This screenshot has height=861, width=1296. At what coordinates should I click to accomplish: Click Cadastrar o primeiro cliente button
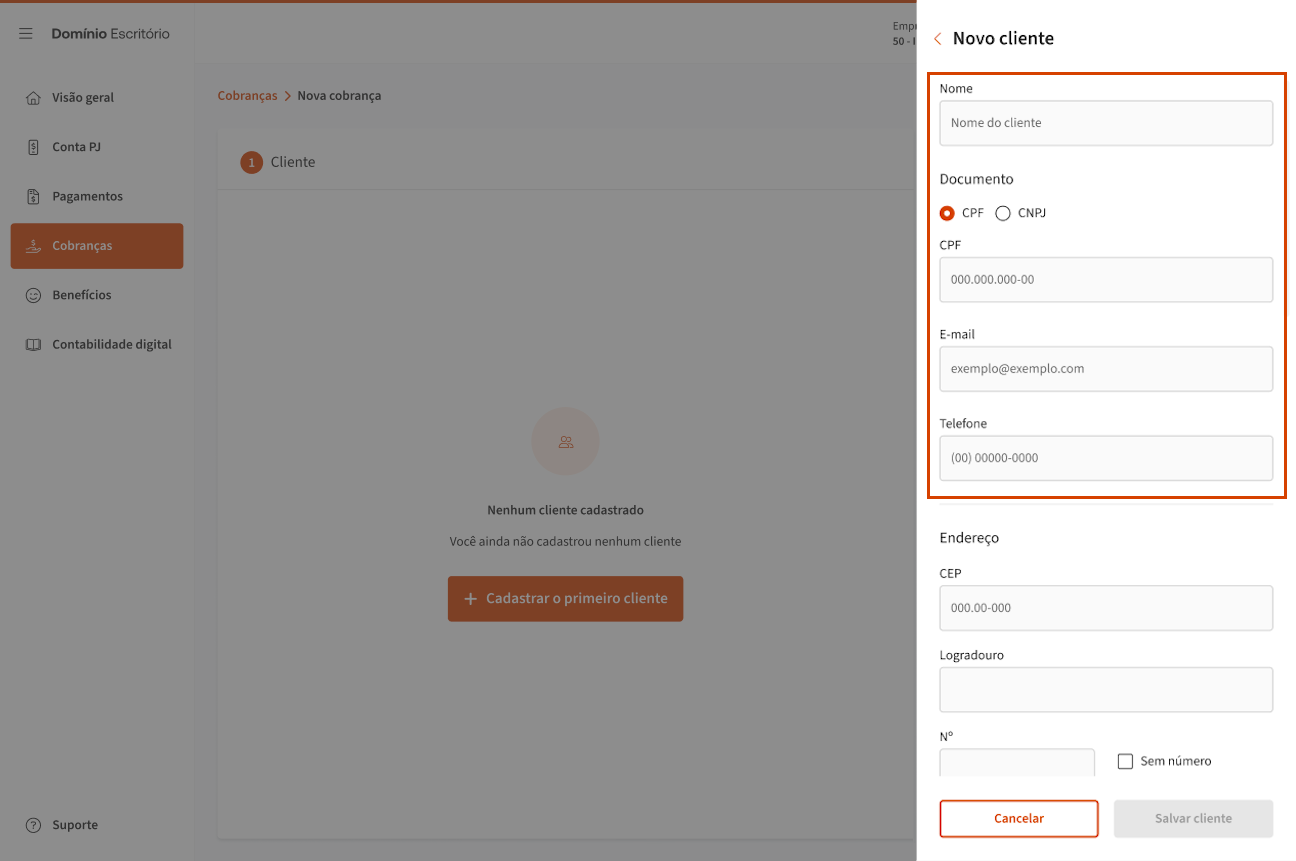(565, 598)
